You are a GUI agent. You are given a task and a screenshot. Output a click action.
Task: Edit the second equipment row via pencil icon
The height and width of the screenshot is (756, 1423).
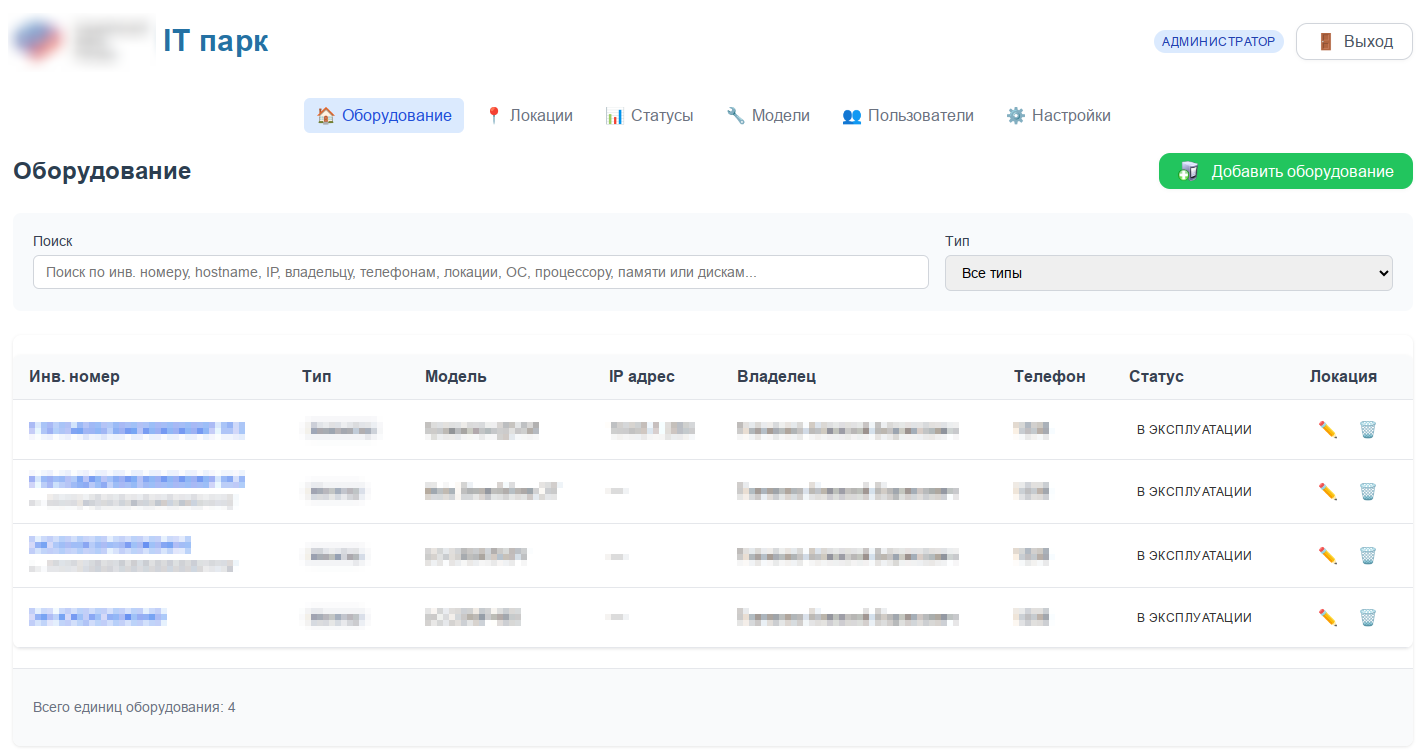1327,492
